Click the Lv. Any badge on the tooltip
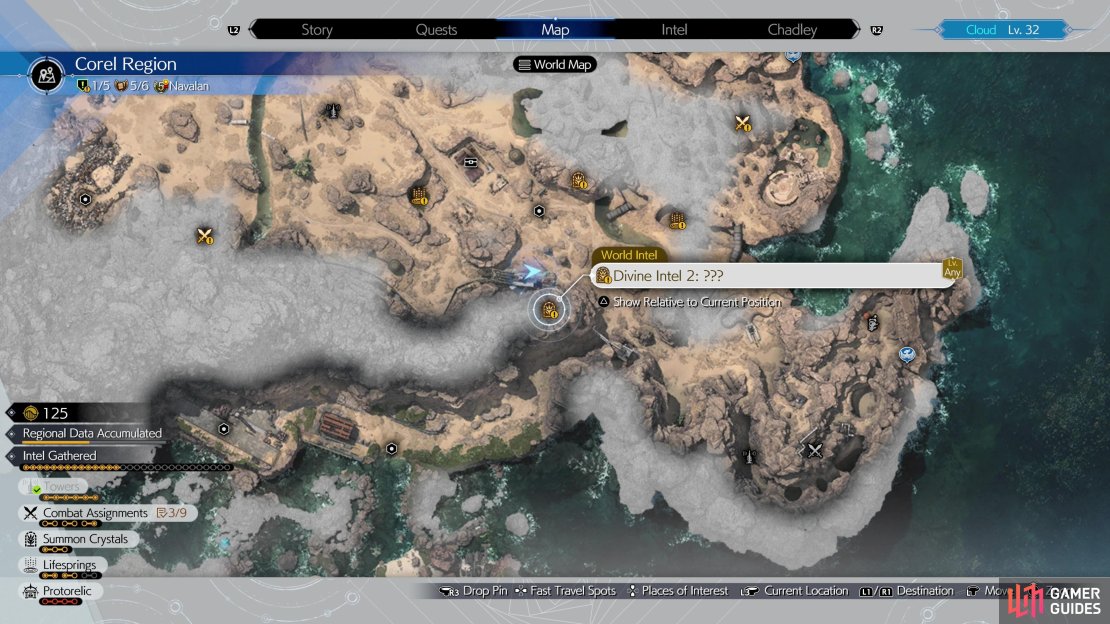Image resolution: width=1110 pixels, height=624 pixels. click(x=952, y=268)
